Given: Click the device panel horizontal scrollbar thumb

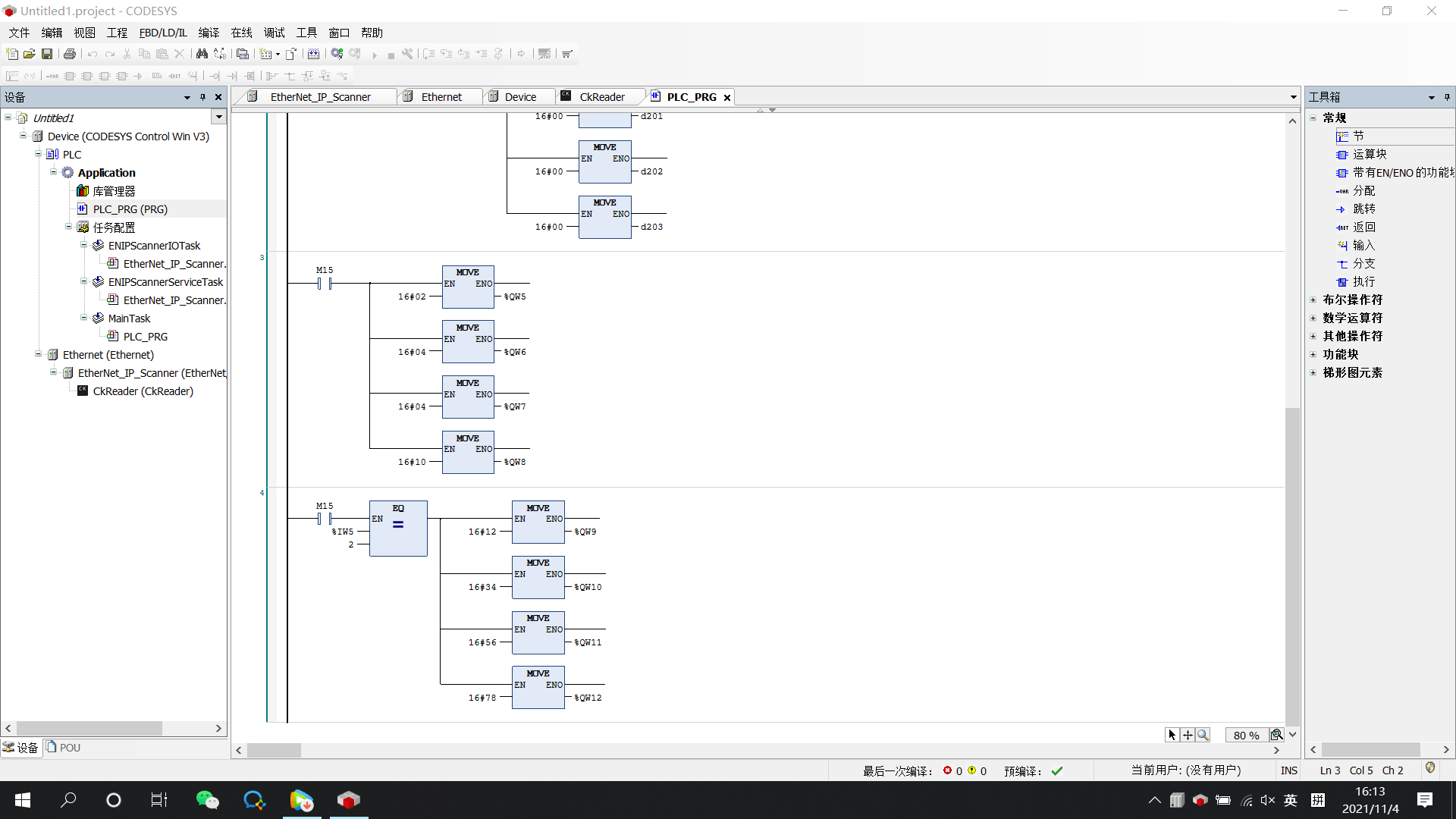Looking at the screenshot, I should click(x=89, y=728).
